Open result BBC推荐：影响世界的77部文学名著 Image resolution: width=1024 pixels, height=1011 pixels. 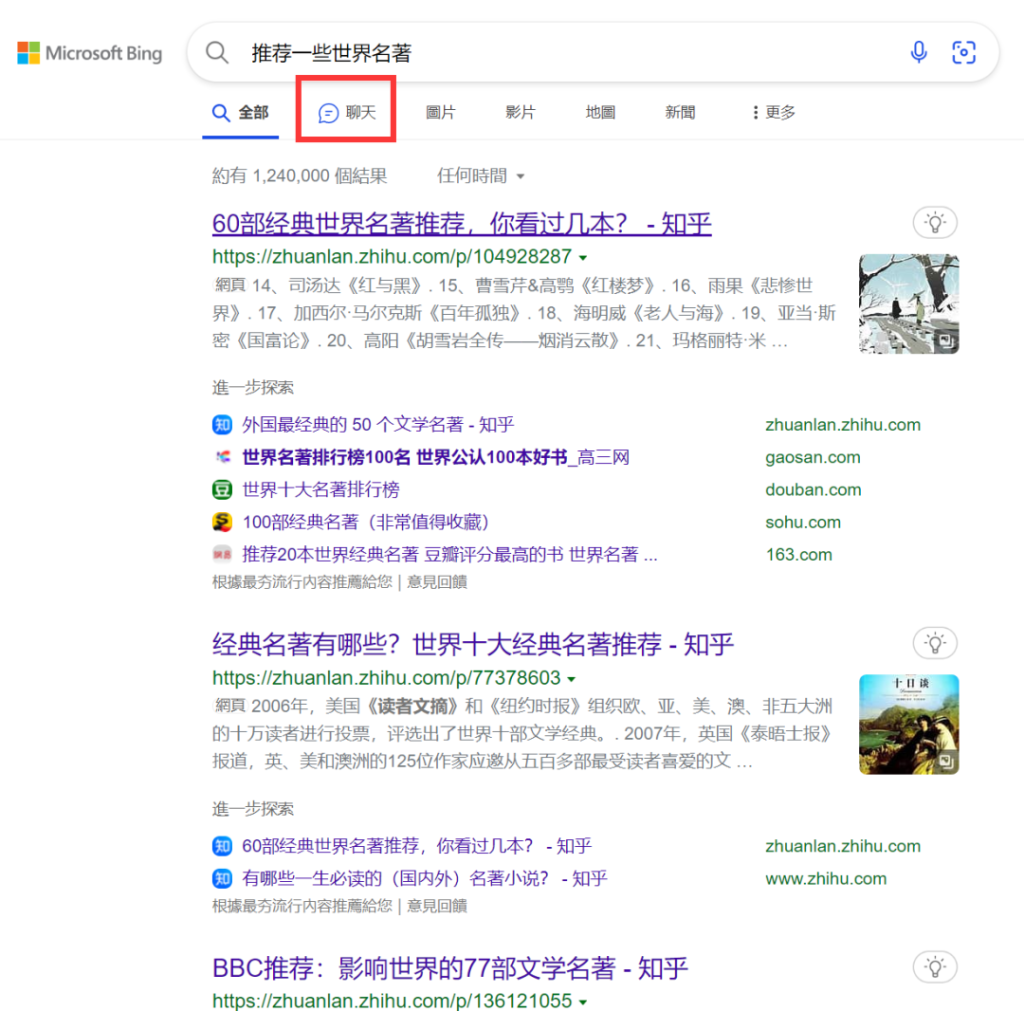(x=450, y=969)
